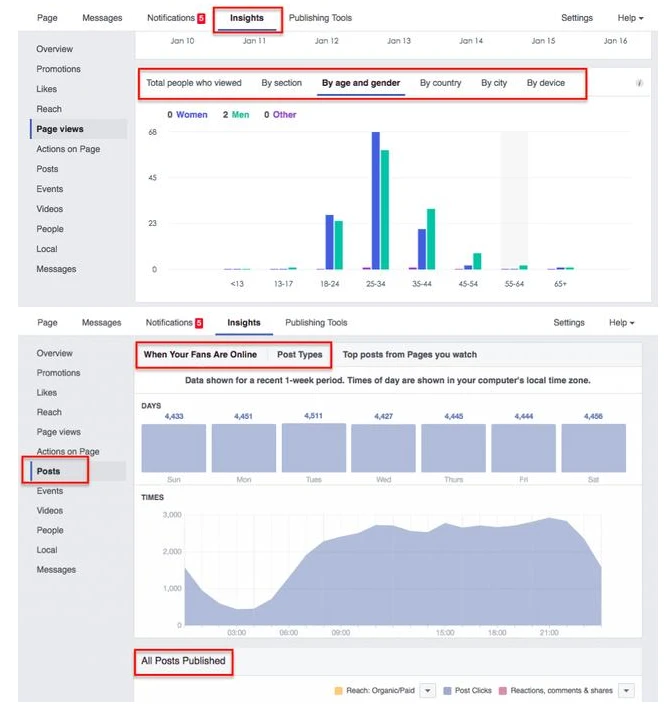The width and height of the screenshot is (671, 710).
Task: Expand the Help menu in the lower nav bar
Action: [622, 323]
